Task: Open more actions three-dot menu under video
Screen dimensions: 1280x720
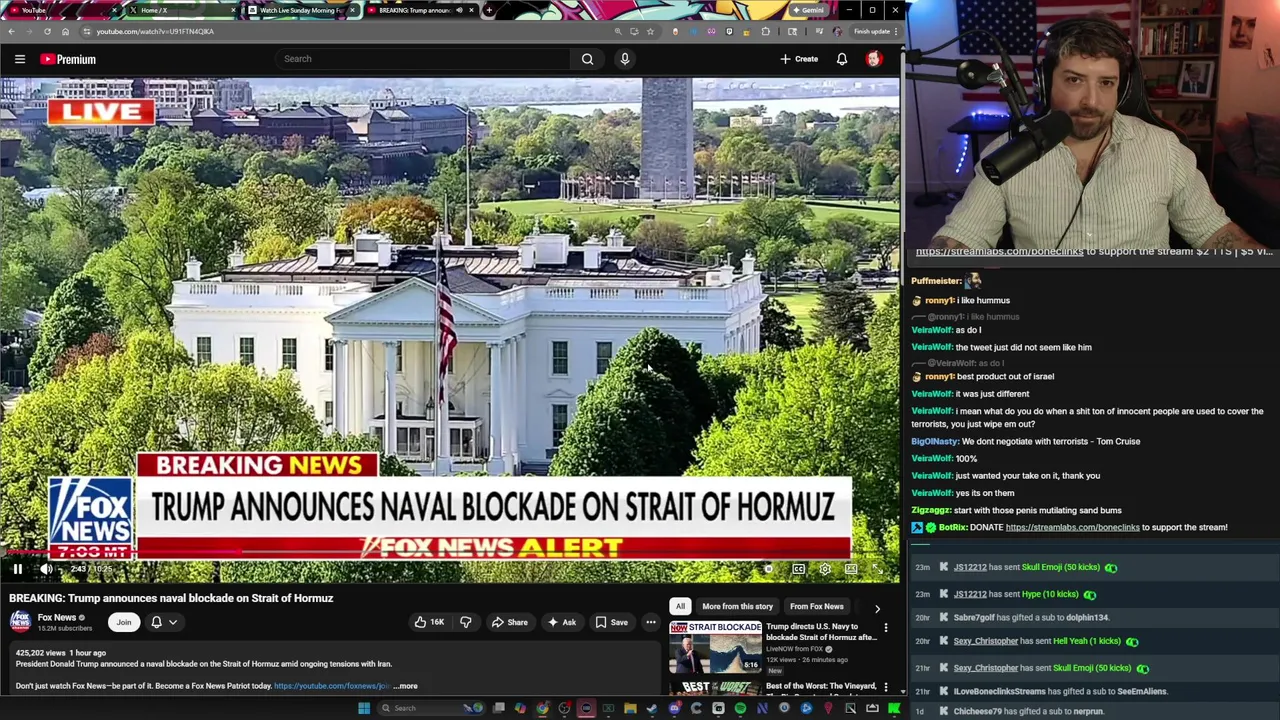Action: 650,622
